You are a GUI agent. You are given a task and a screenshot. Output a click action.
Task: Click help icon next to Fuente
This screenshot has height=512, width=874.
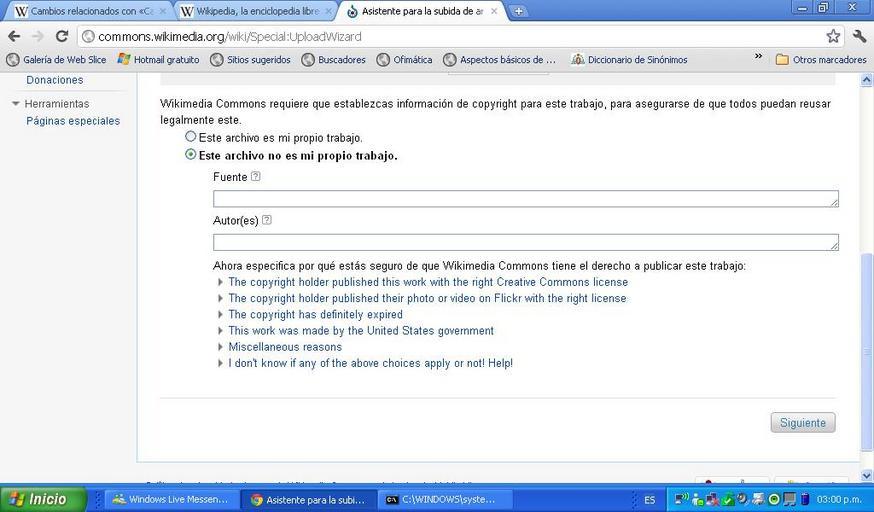(256, 177)
